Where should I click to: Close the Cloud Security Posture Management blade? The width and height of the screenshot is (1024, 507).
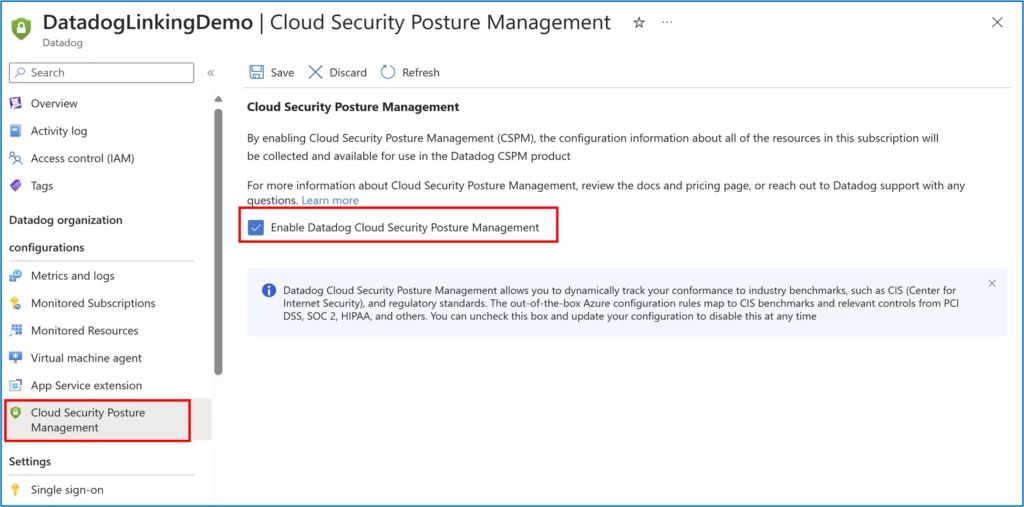[997, 22]
